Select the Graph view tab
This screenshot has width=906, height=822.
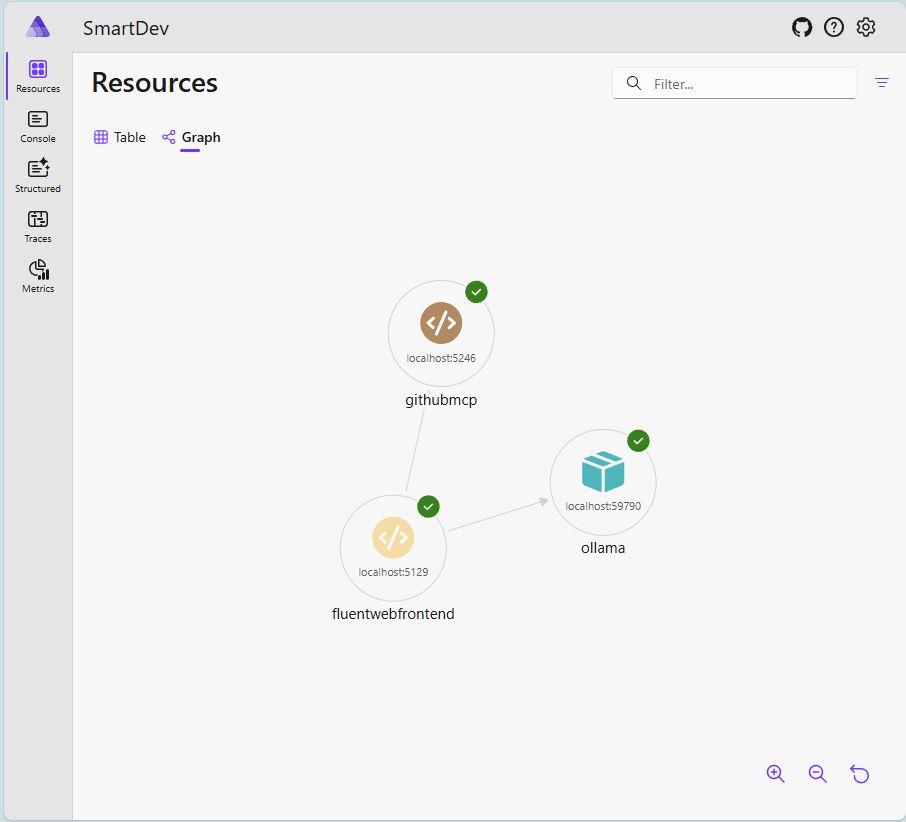coord(191,137)
